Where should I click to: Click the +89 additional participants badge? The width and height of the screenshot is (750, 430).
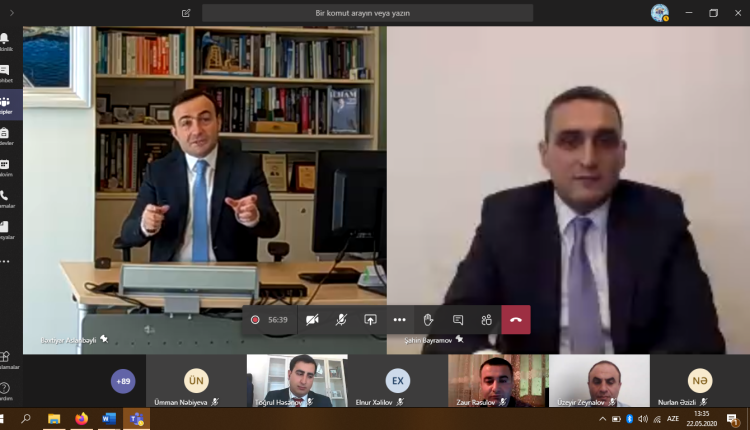123,381
